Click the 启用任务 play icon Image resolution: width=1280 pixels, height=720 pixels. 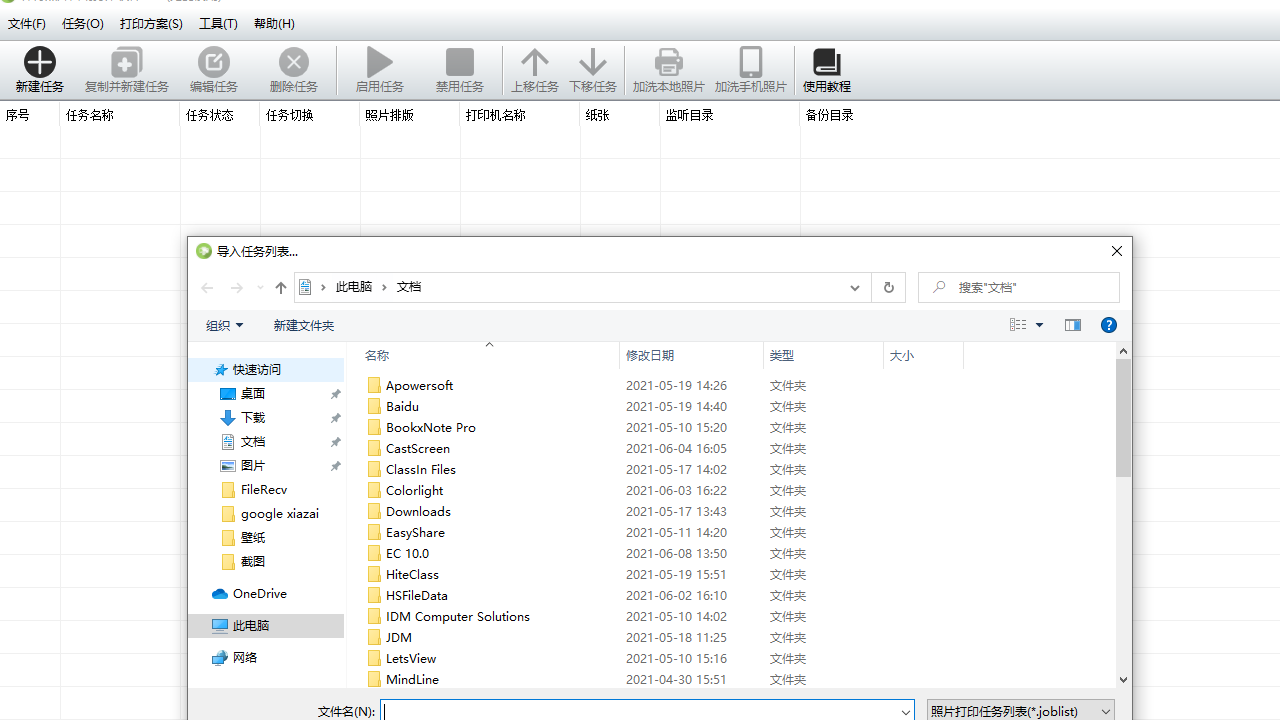coord(379,62)
